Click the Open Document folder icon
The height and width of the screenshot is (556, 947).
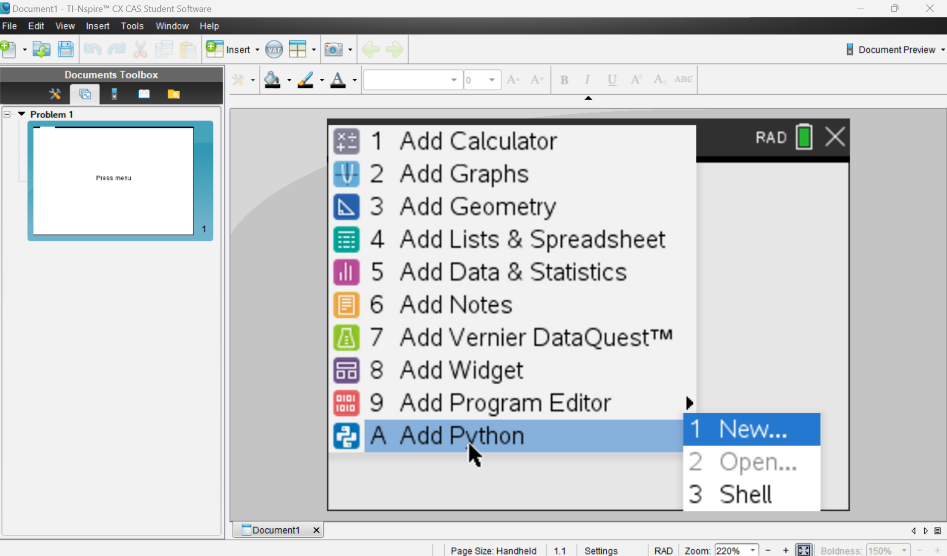tap(41, 50)
